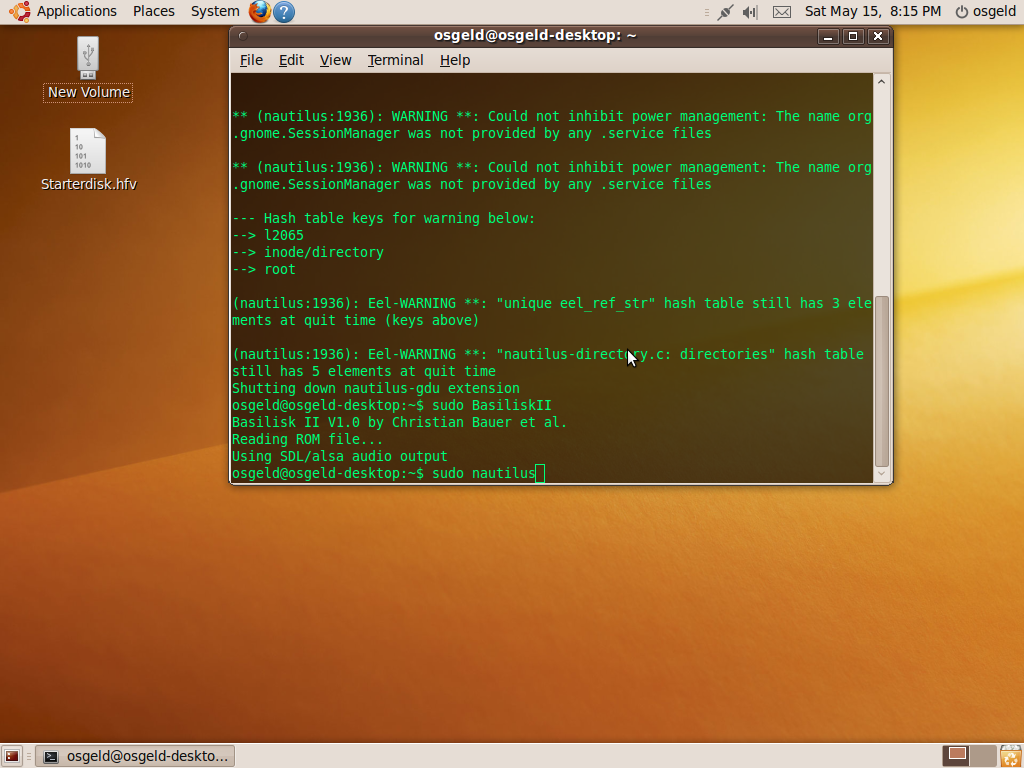Click the date and time clock

point(872,11)
